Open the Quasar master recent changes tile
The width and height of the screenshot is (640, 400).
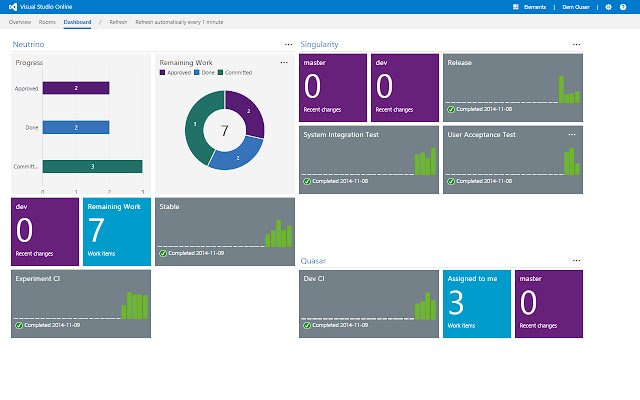(x=549, y=304)
